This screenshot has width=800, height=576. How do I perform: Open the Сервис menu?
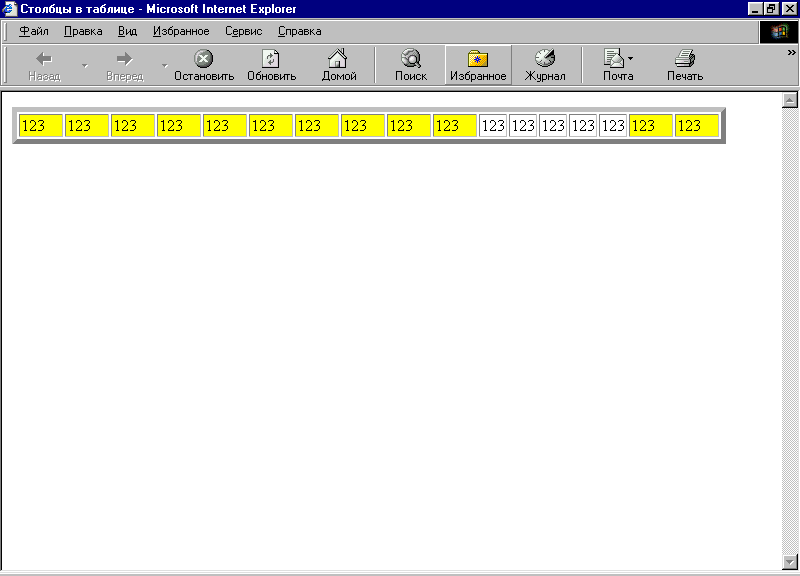[x=244, y=31]
